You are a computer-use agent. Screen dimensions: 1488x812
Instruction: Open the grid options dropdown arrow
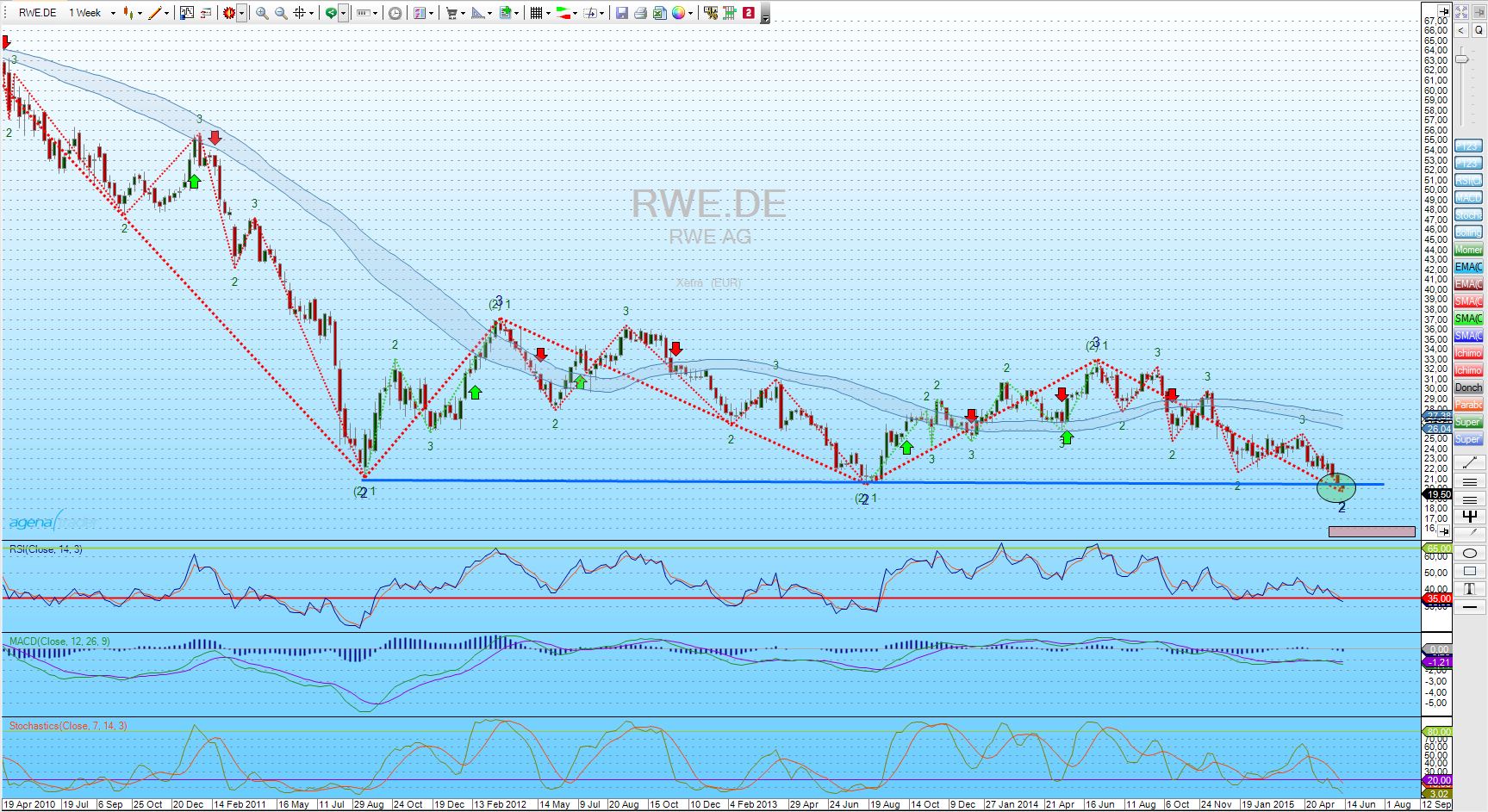coord(547,13)
